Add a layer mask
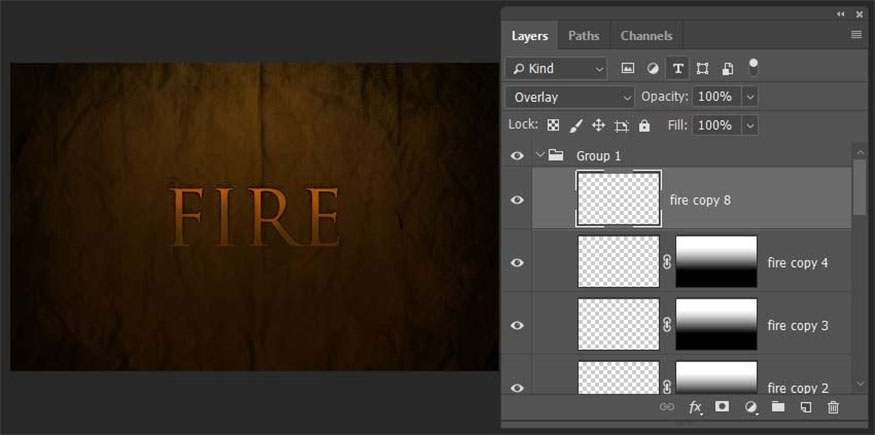Image resolution: width=875 pixels, height=435 pixels. pyautogui.click(x=722, y=407)
